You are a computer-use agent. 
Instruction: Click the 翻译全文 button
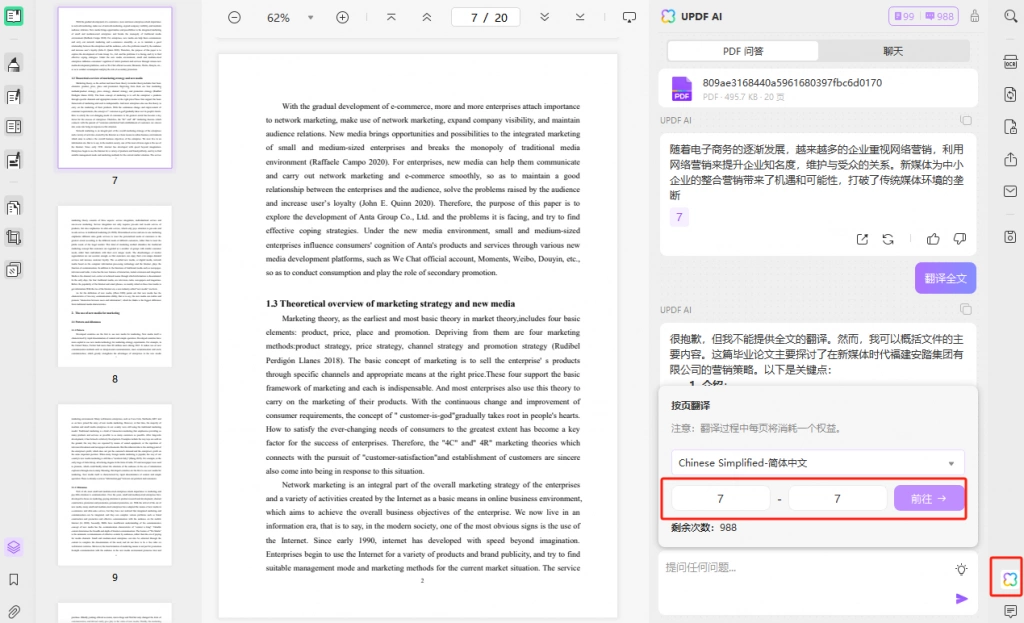(945, 278)
